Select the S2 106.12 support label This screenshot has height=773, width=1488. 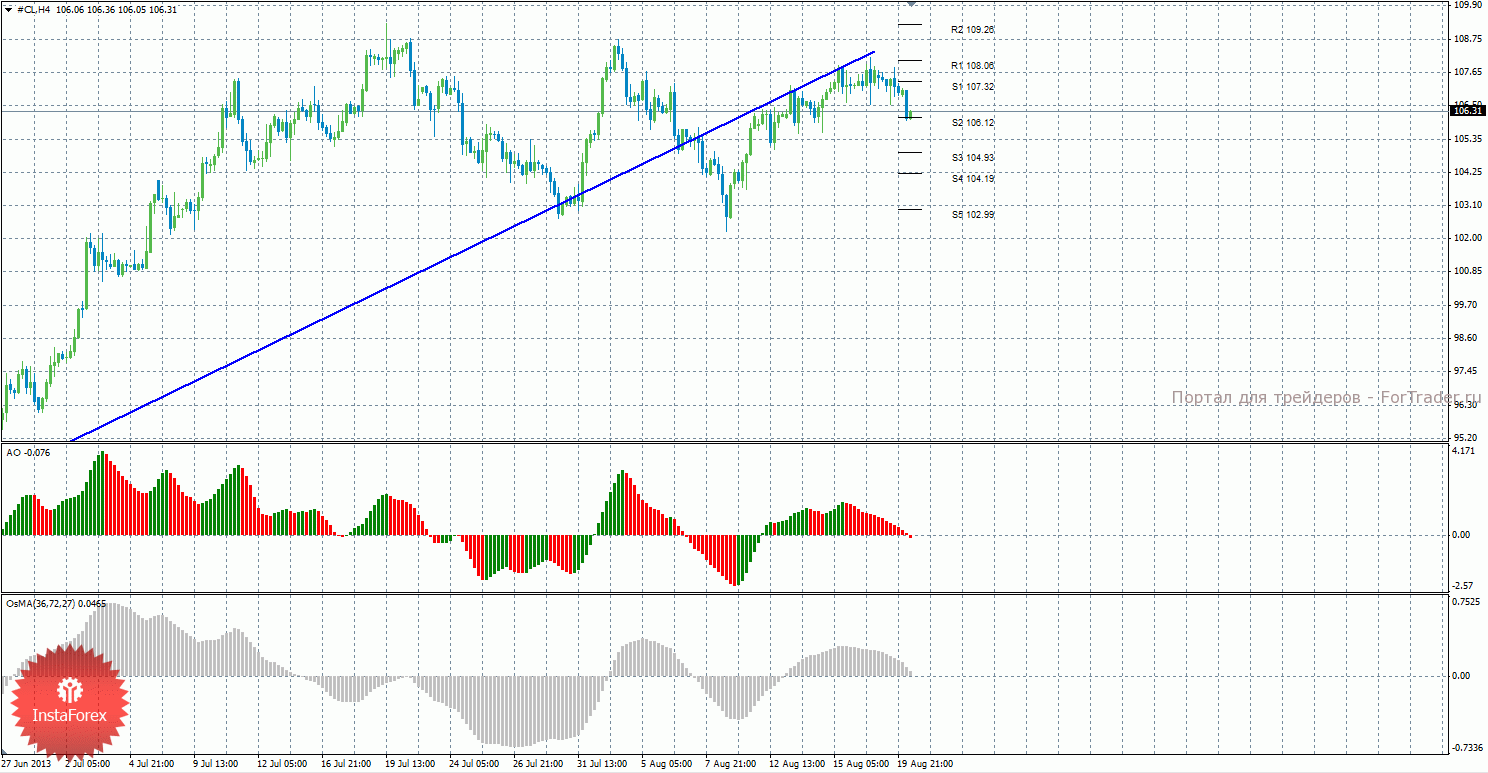click(973, 122)
